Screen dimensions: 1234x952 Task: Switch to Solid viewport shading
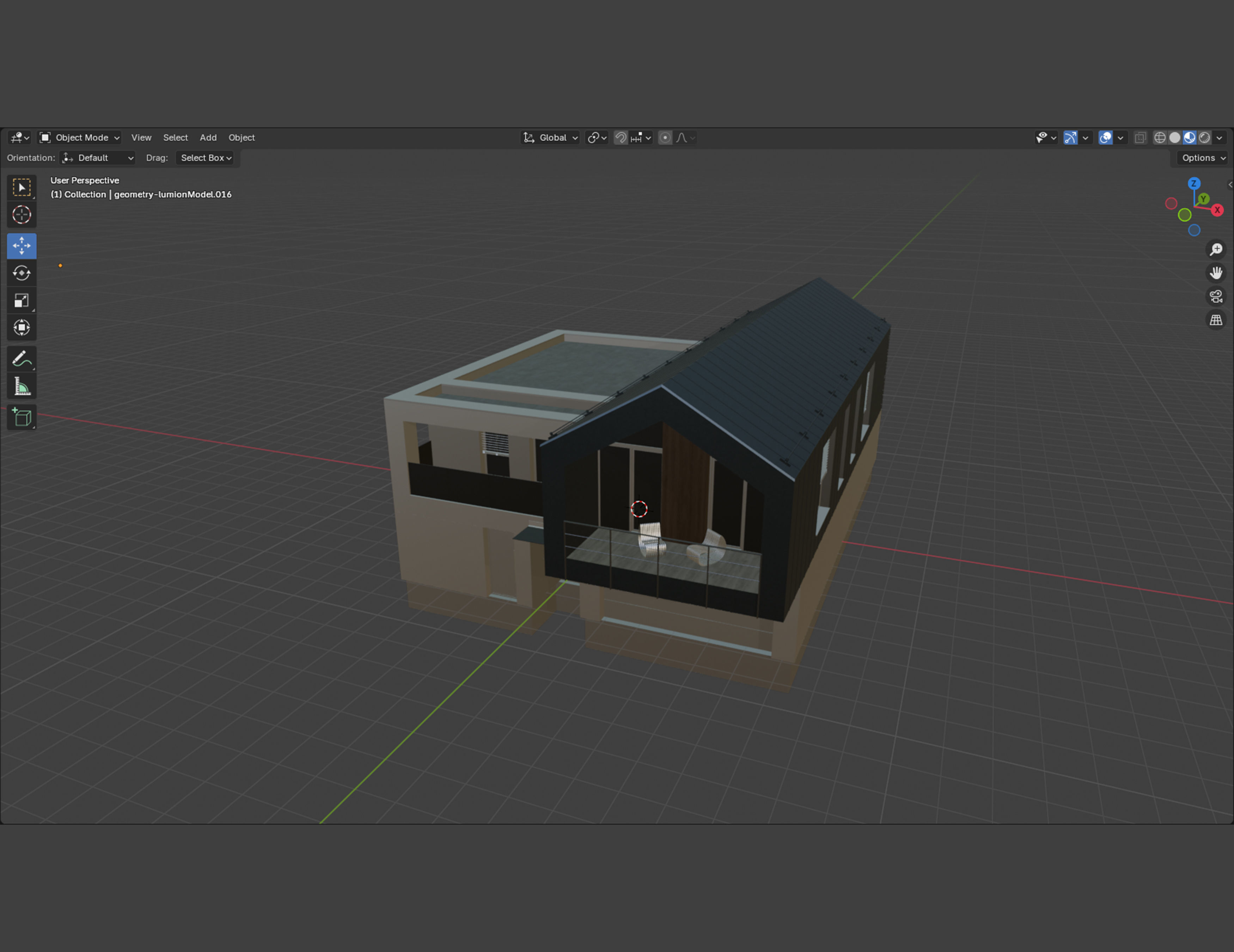(x=1175, y=138)
